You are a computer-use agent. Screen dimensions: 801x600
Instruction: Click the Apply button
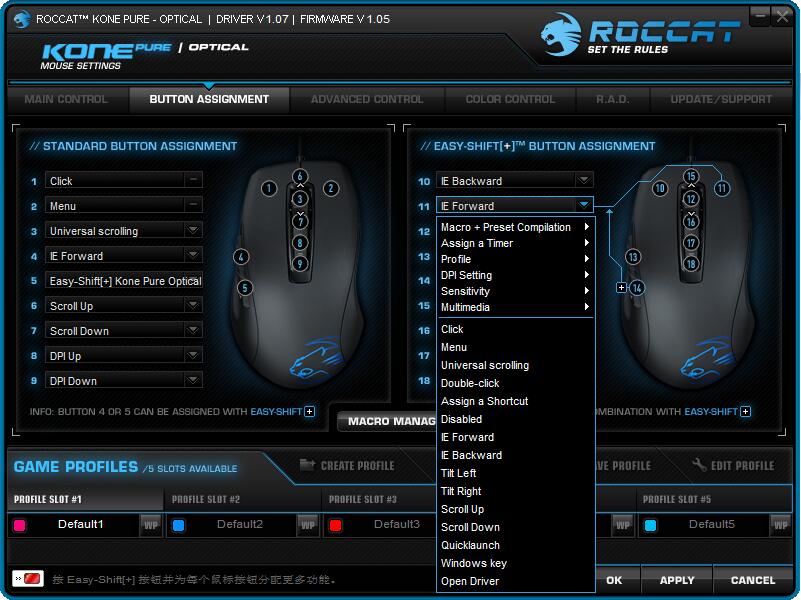677,580
